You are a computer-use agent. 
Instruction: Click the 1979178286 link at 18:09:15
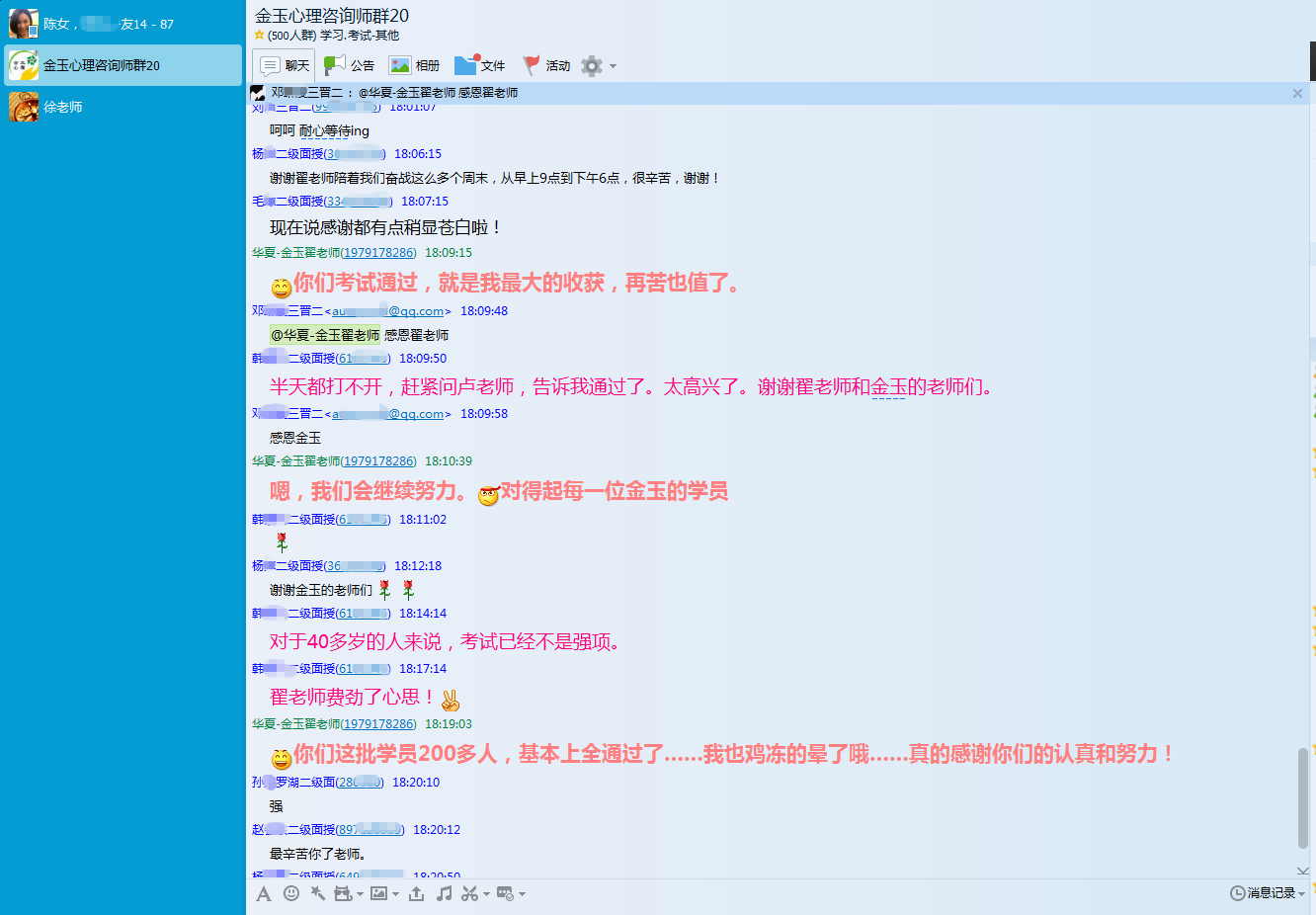[x=378, y=253]
